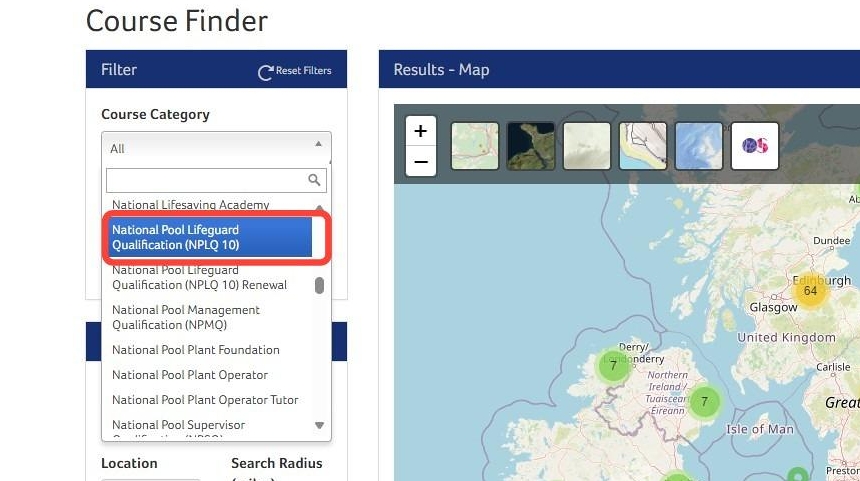This screenshot has width=860, height=481.
Task: Click the Isle of Man map label
Action: tap(760, 429)
